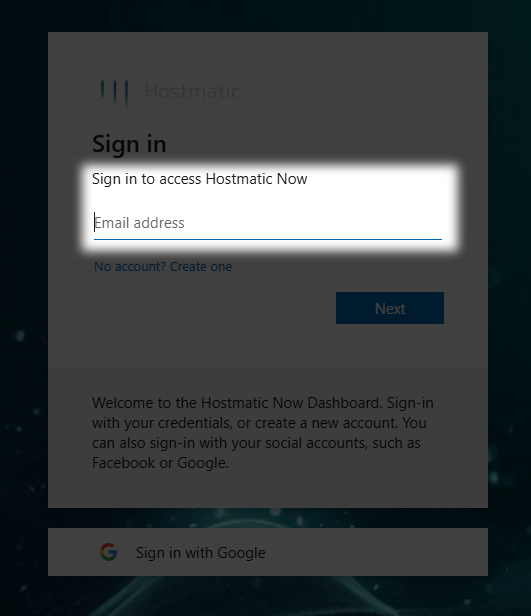Click the blue Next button
This screenshot has height=616, width=531.
(x=390, y=308)
